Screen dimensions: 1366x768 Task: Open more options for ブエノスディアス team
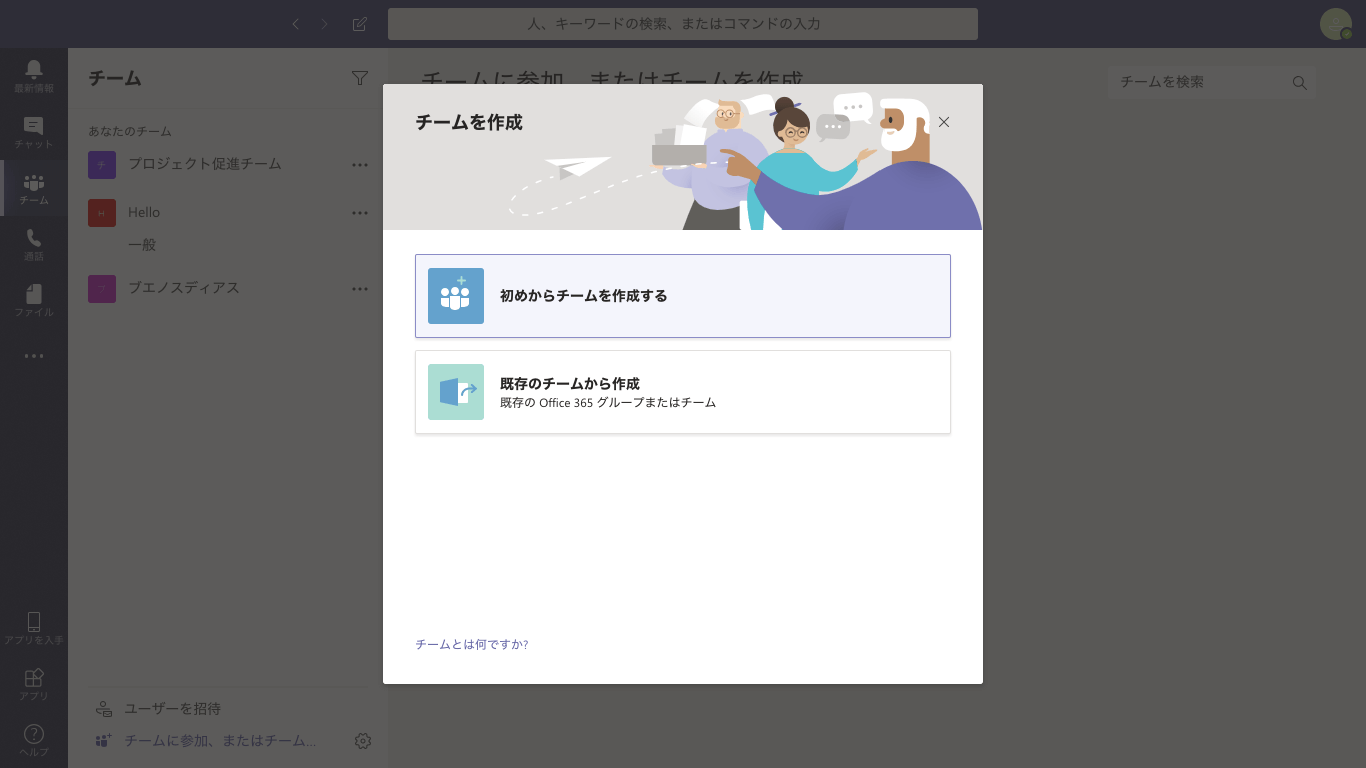click(x=360, y=289)
